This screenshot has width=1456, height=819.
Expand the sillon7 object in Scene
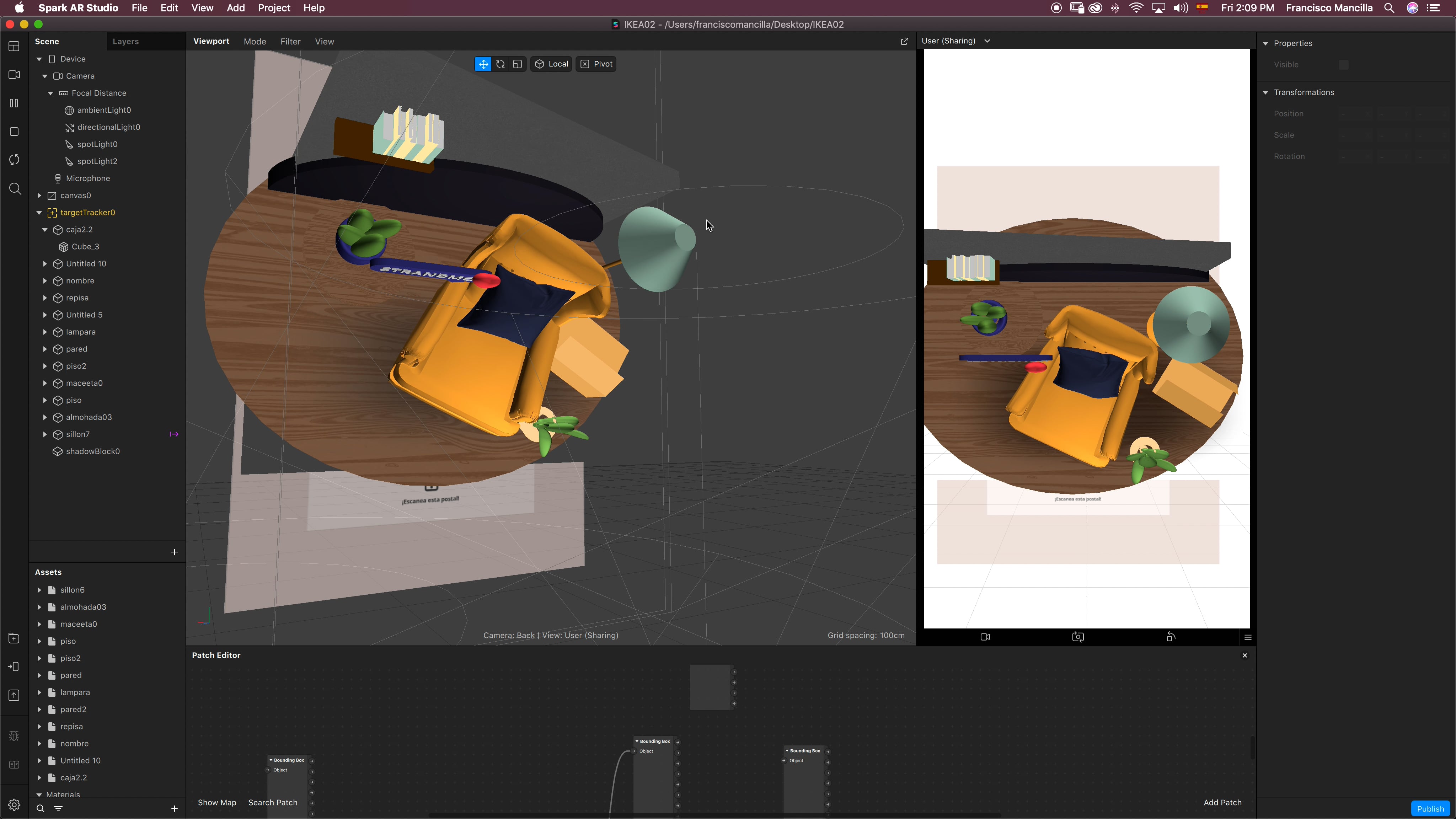coord(45,434)
